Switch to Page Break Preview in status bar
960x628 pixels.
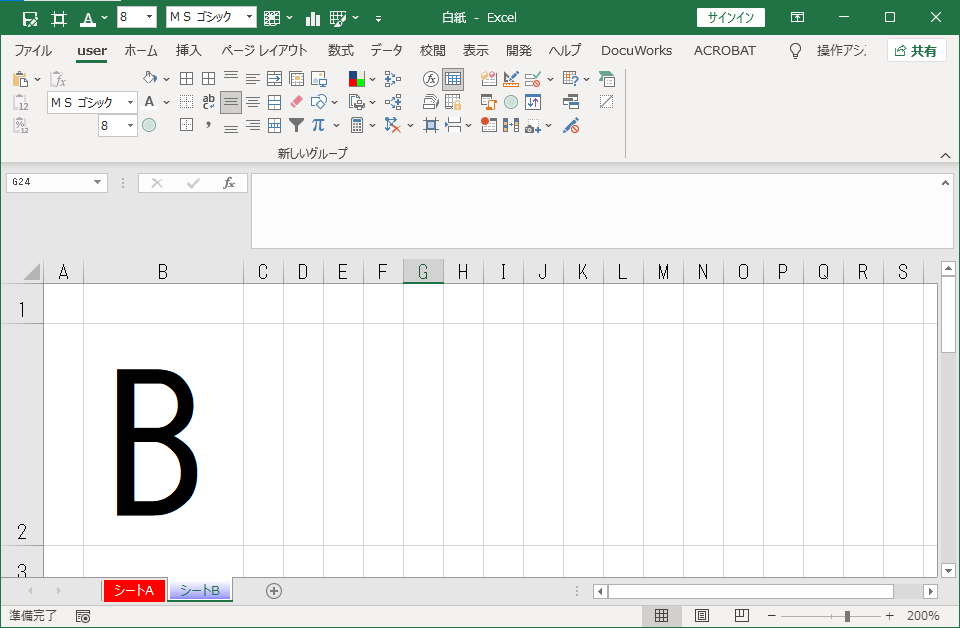pyautogui.click(x=741, y=616)
